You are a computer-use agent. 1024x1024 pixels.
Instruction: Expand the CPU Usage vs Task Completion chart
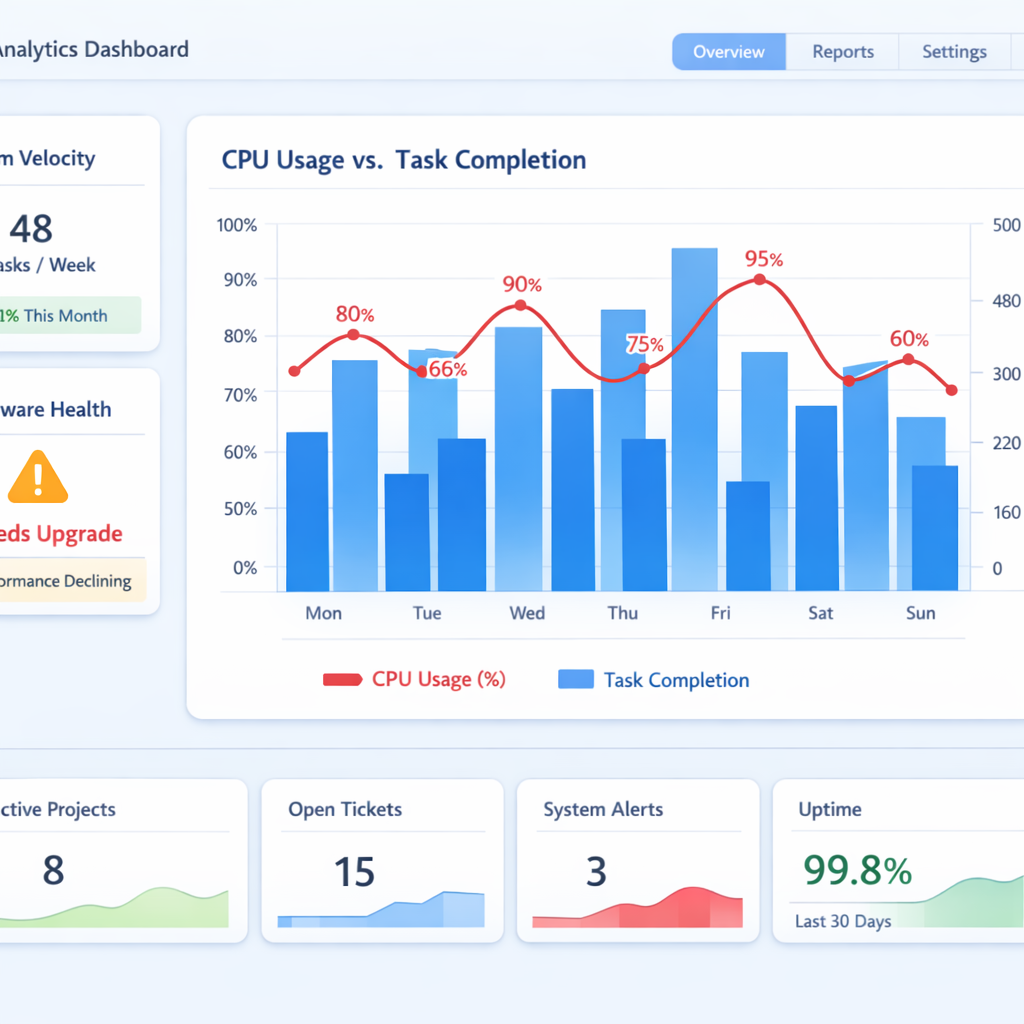pos(403,160)
